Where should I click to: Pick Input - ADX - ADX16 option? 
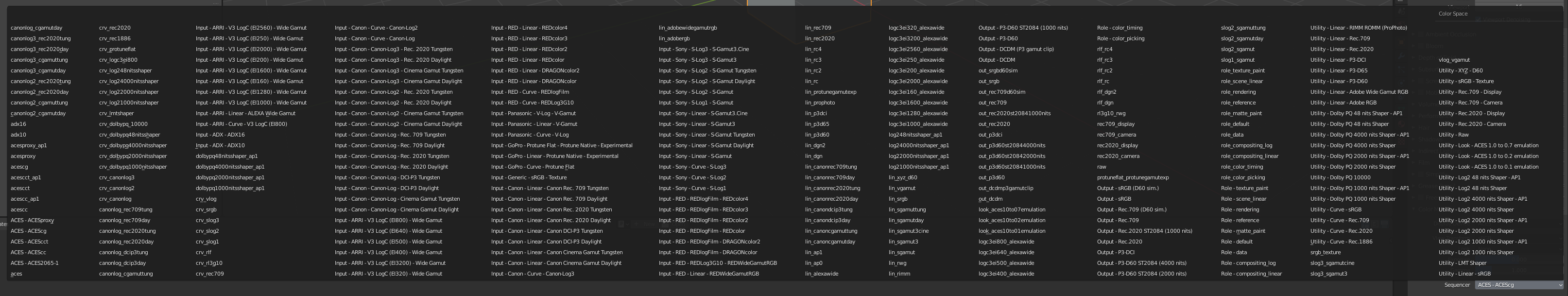(x=220, y=135)
